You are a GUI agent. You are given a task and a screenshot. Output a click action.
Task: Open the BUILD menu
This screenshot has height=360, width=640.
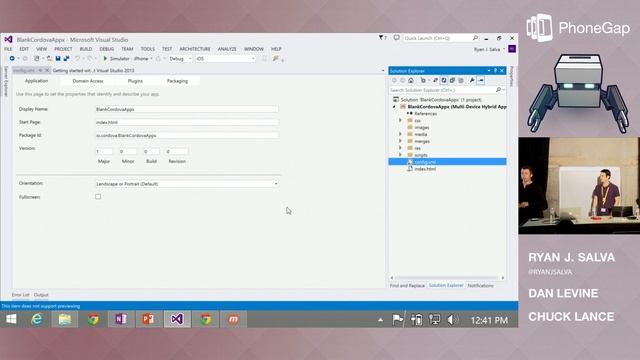pos(86,49)
